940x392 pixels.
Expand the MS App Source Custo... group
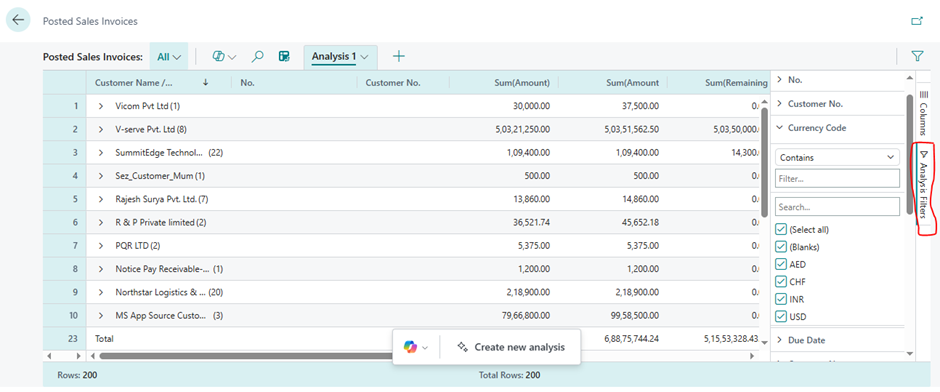101,315
